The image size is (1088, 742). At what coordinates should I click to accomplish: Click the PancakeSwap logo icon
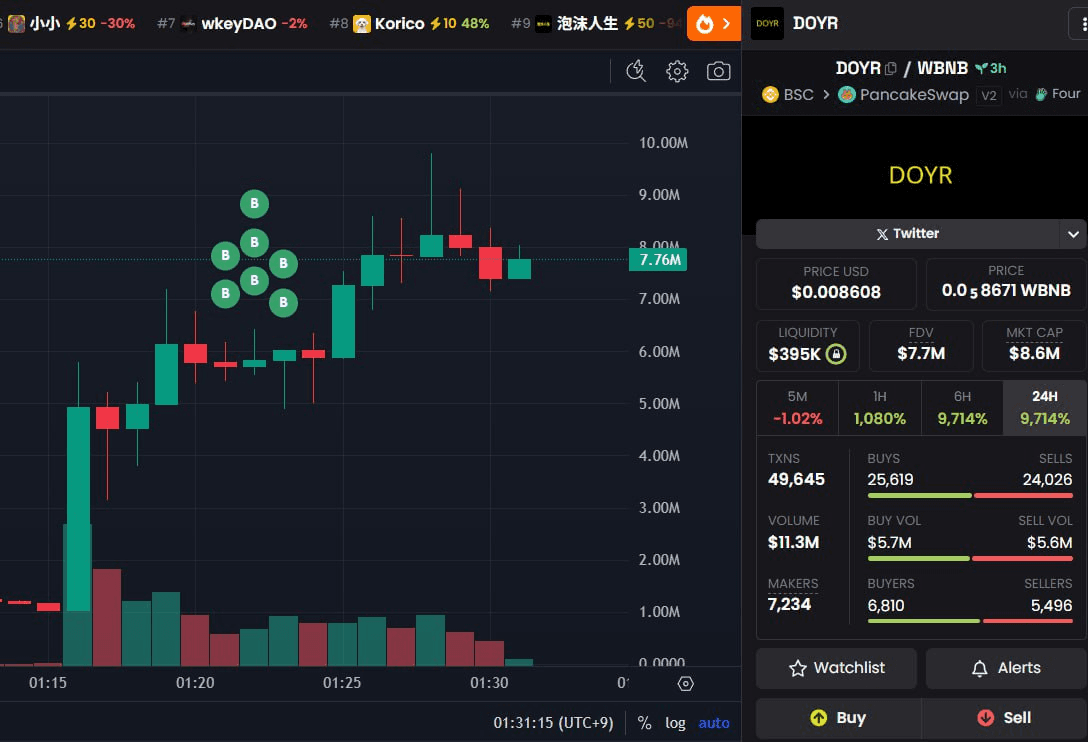click(x=847, y=95)
